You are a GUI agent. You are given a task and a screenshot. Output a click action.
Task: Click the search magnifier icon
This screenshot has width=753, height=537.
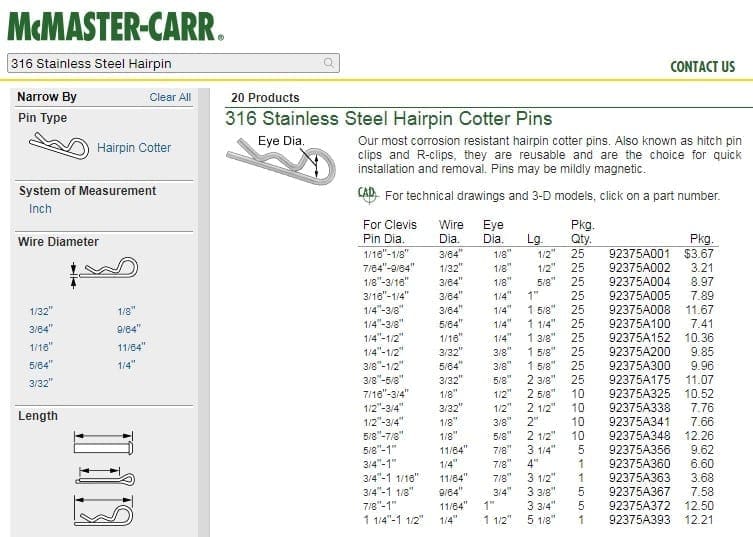tap(328, 63)
